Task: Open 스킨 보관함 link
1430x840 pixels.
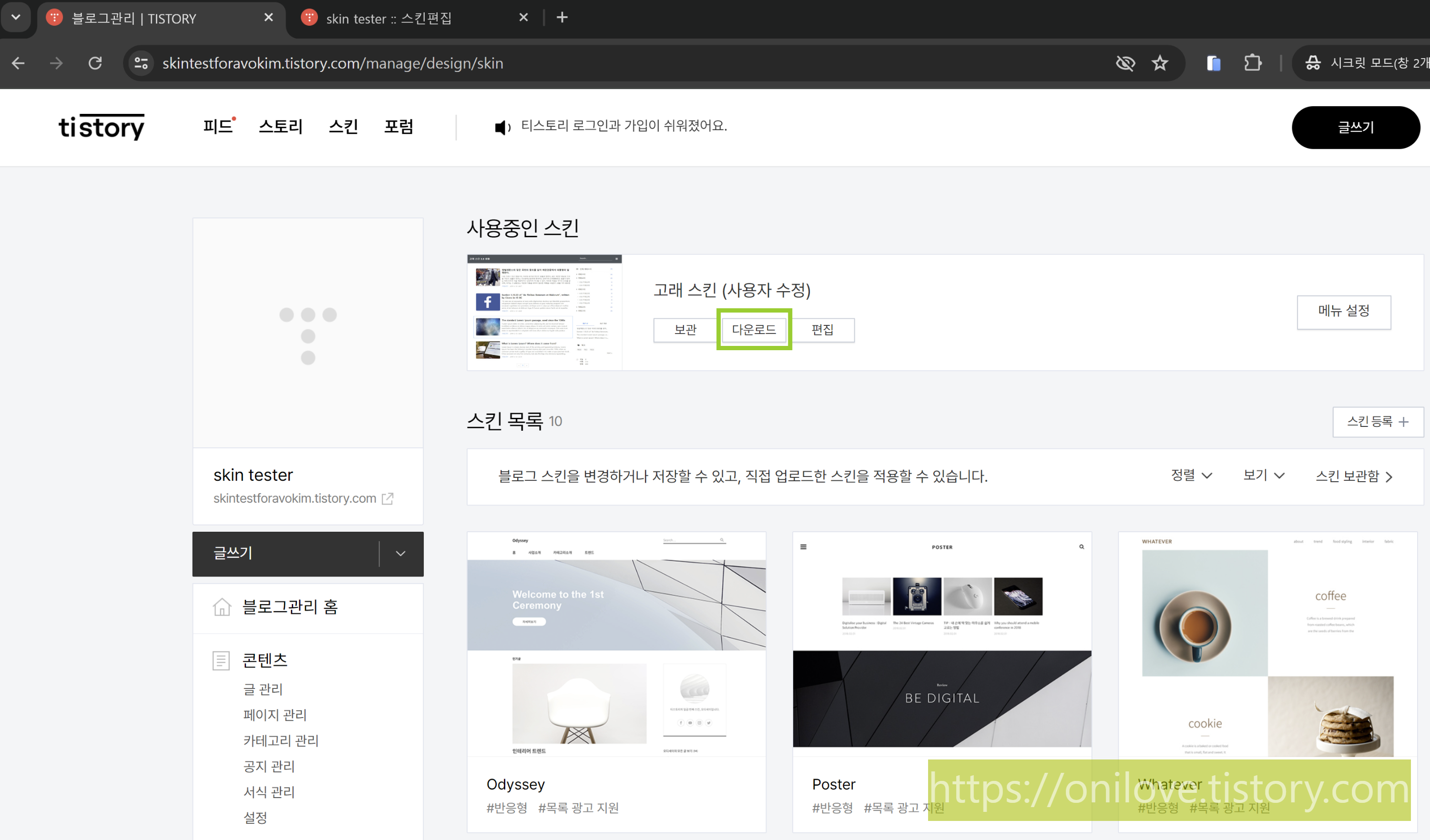Action: (x=1354, y=476)
